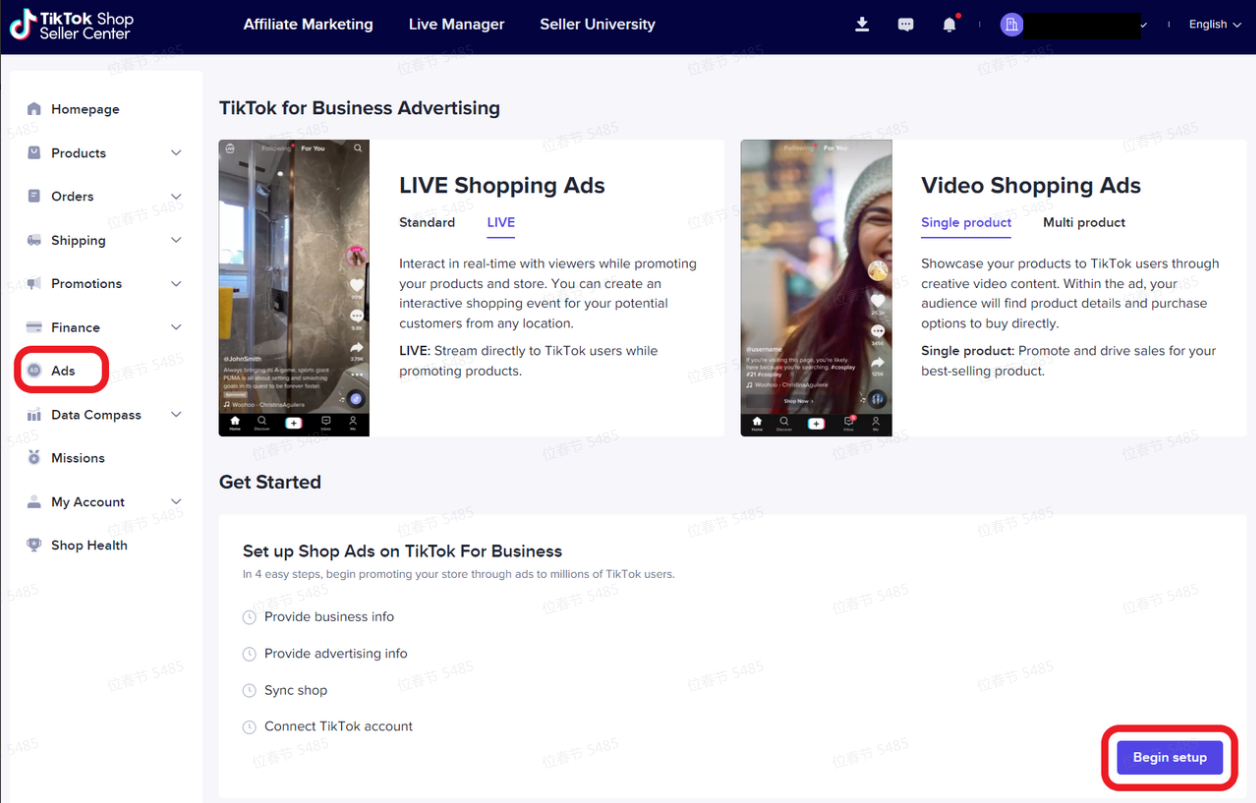Click clock icon beside Sync shop
1256x803 pixels.
click(250, 691)
